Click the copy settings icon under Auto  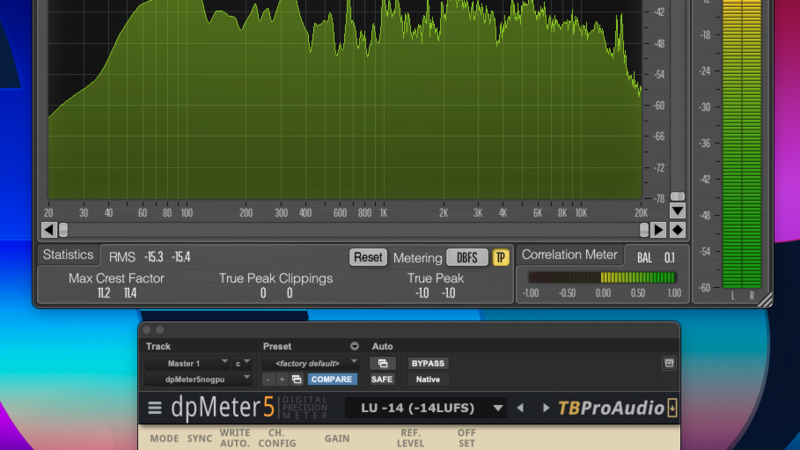pyautogui.click(x=382, y=363)
